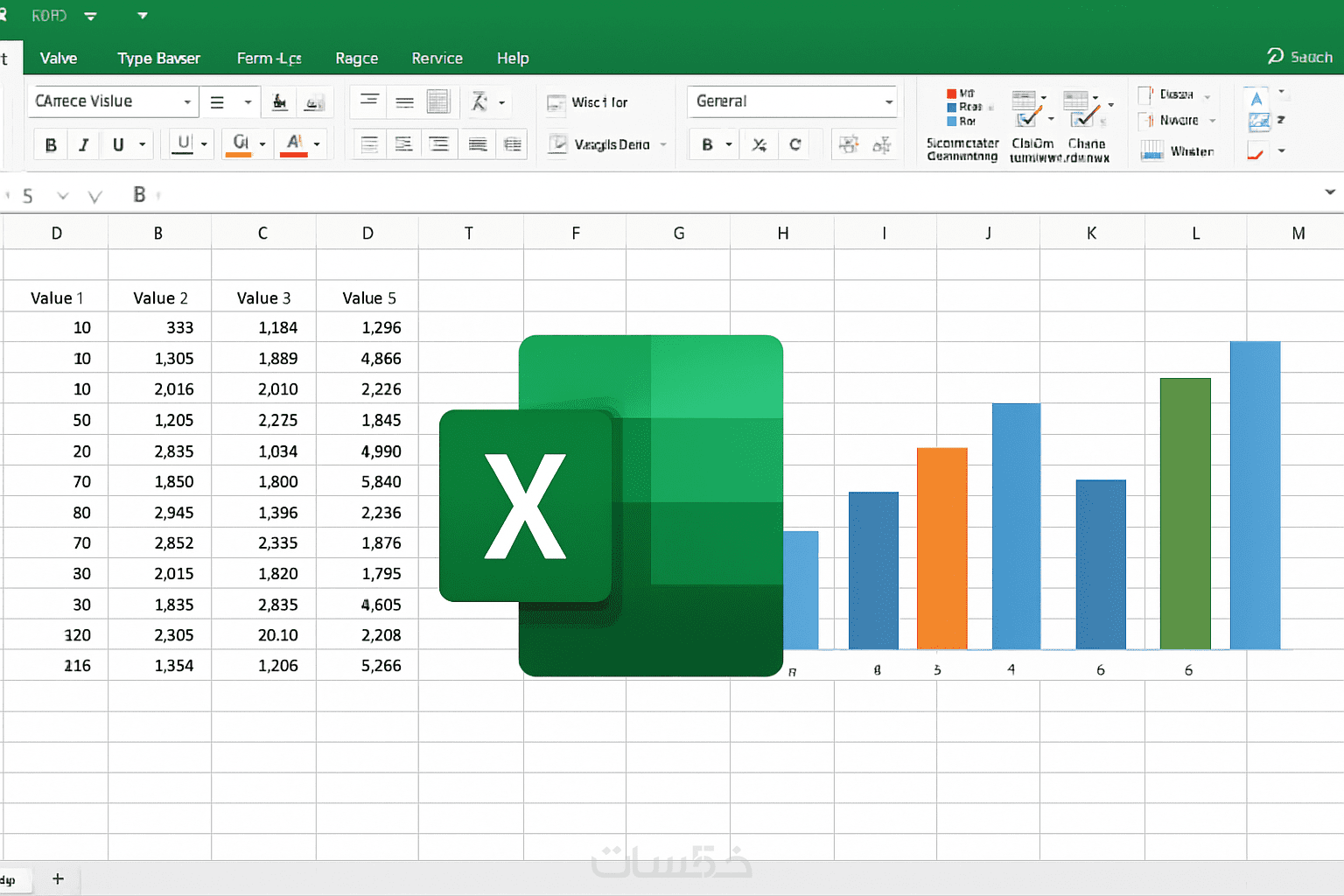Open the Help ribbon tab
1344x896 pixels.
click(513, 59)
